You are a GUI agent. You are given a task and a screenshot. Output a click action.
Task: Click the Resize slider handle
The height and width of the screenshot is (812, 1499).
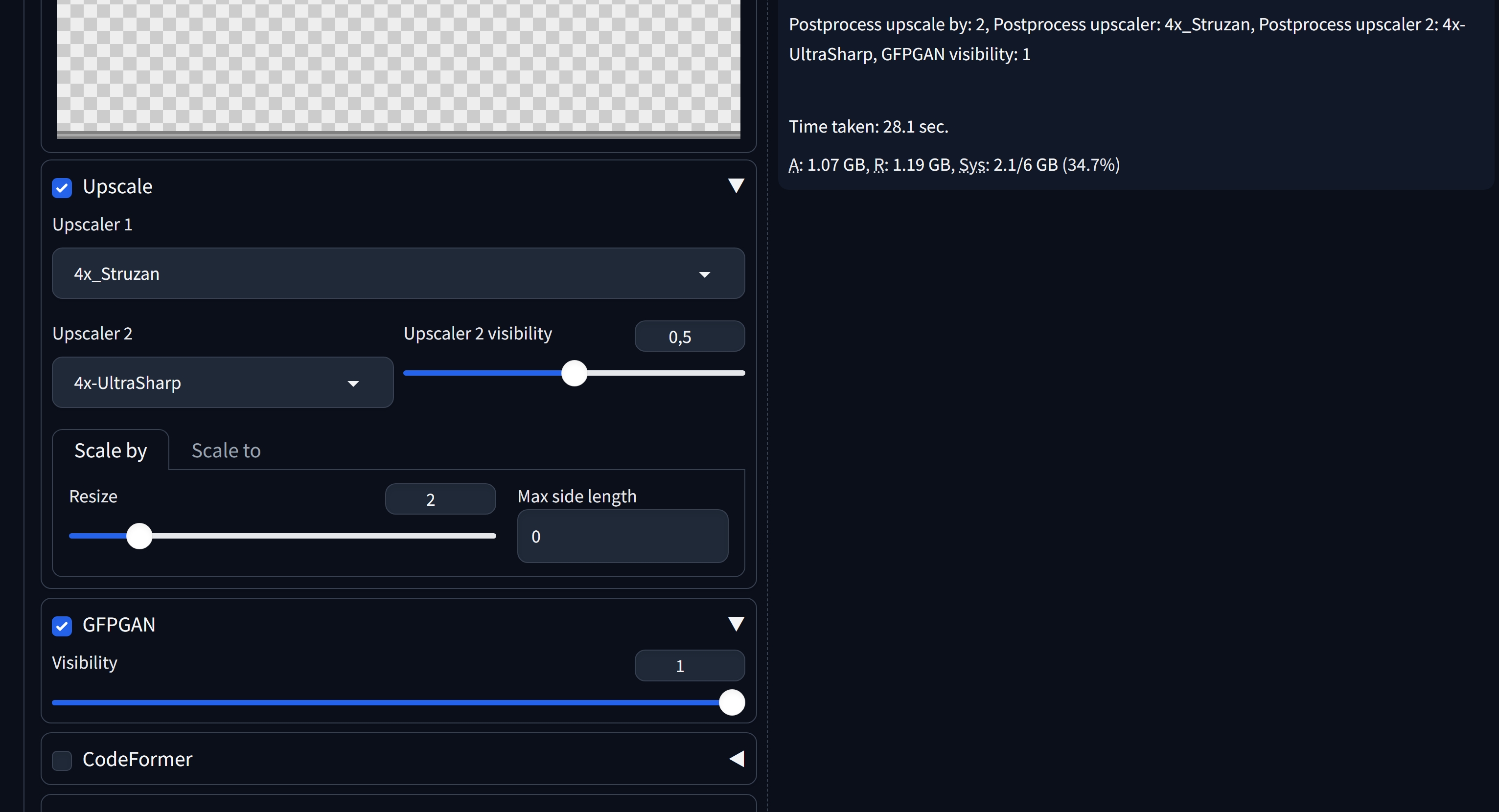[139, 536]
